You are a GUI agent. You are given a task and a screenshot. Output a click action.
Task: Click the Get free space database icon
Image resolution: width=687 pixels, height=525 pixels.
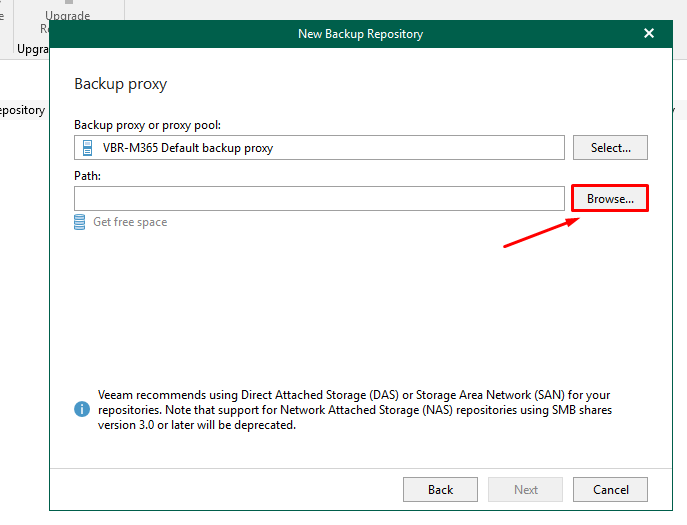pyautogui.click(x=80, y=222)
